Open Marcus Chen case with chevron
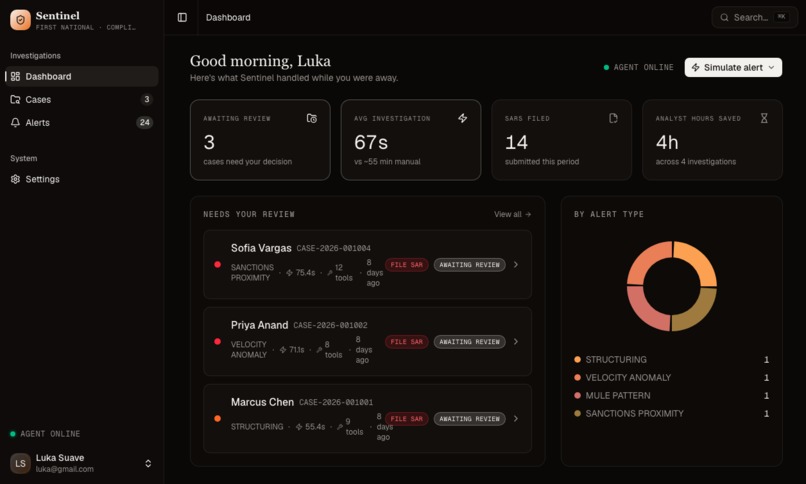 point(516,419)
